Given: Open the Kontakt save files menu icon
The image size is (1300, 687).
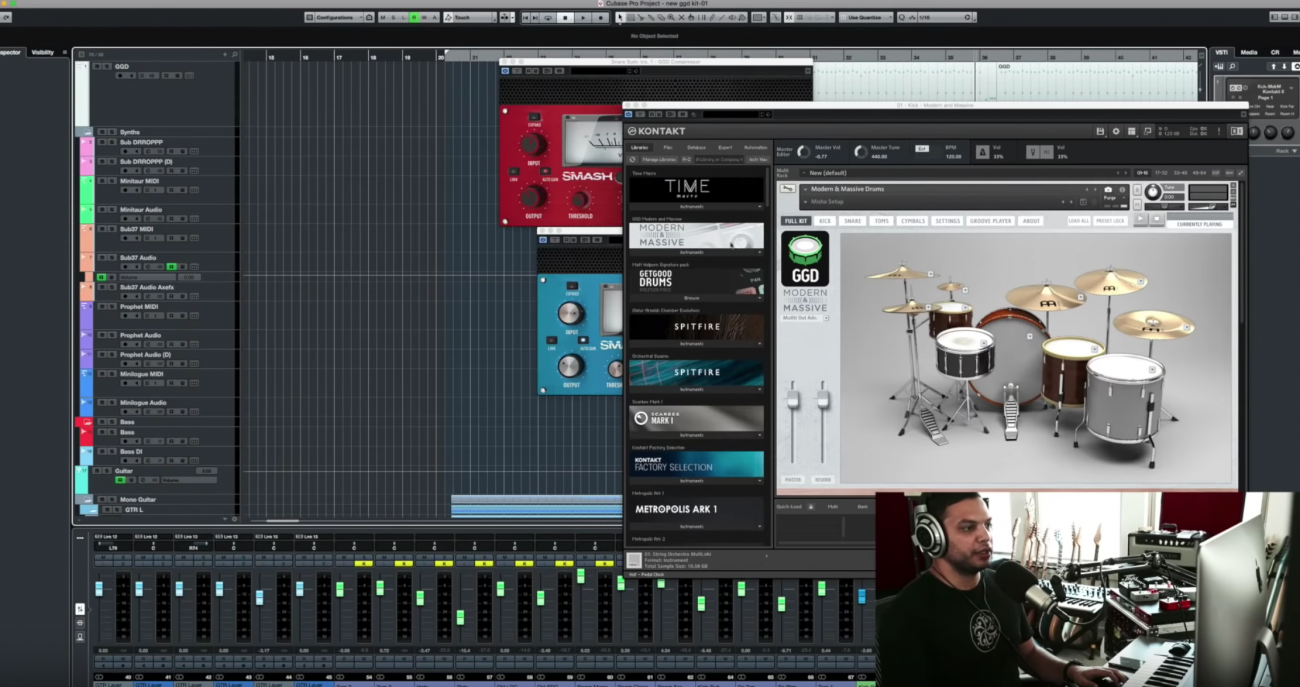Looking at the screenshot, I should 1100,131.
